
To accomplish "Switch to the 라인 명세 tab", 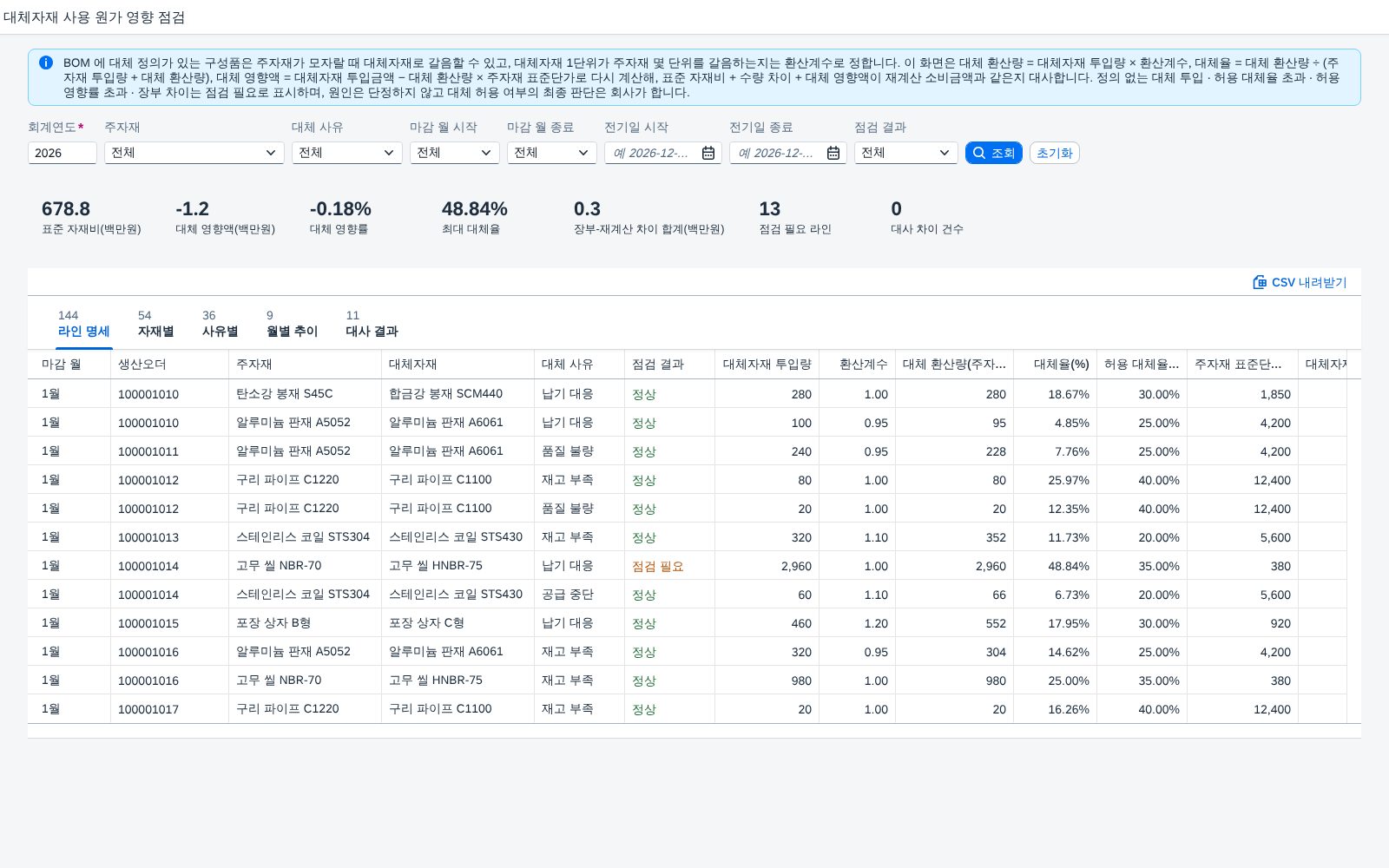I will point(84,324).
